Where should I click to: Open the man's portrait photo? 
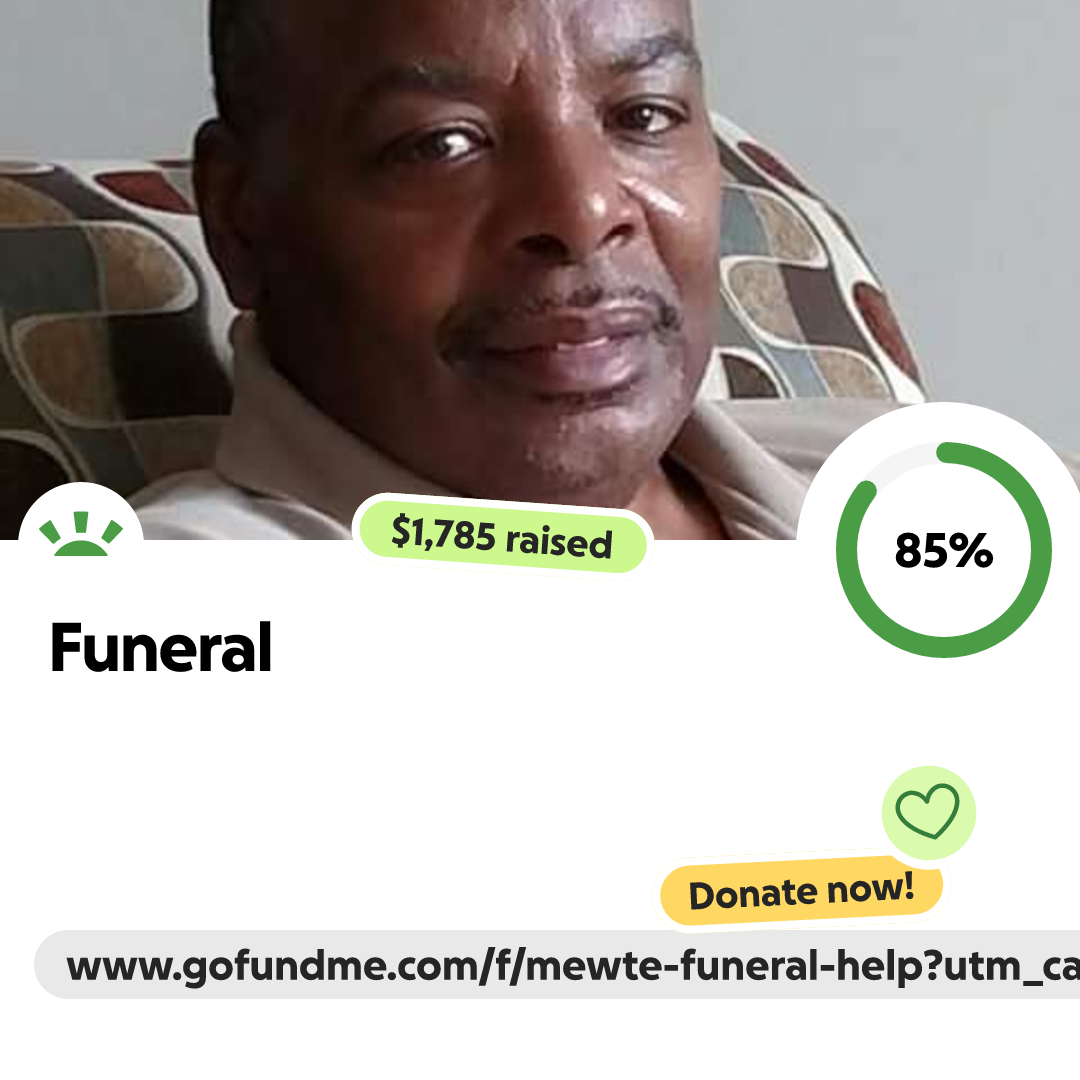[540, 269]
